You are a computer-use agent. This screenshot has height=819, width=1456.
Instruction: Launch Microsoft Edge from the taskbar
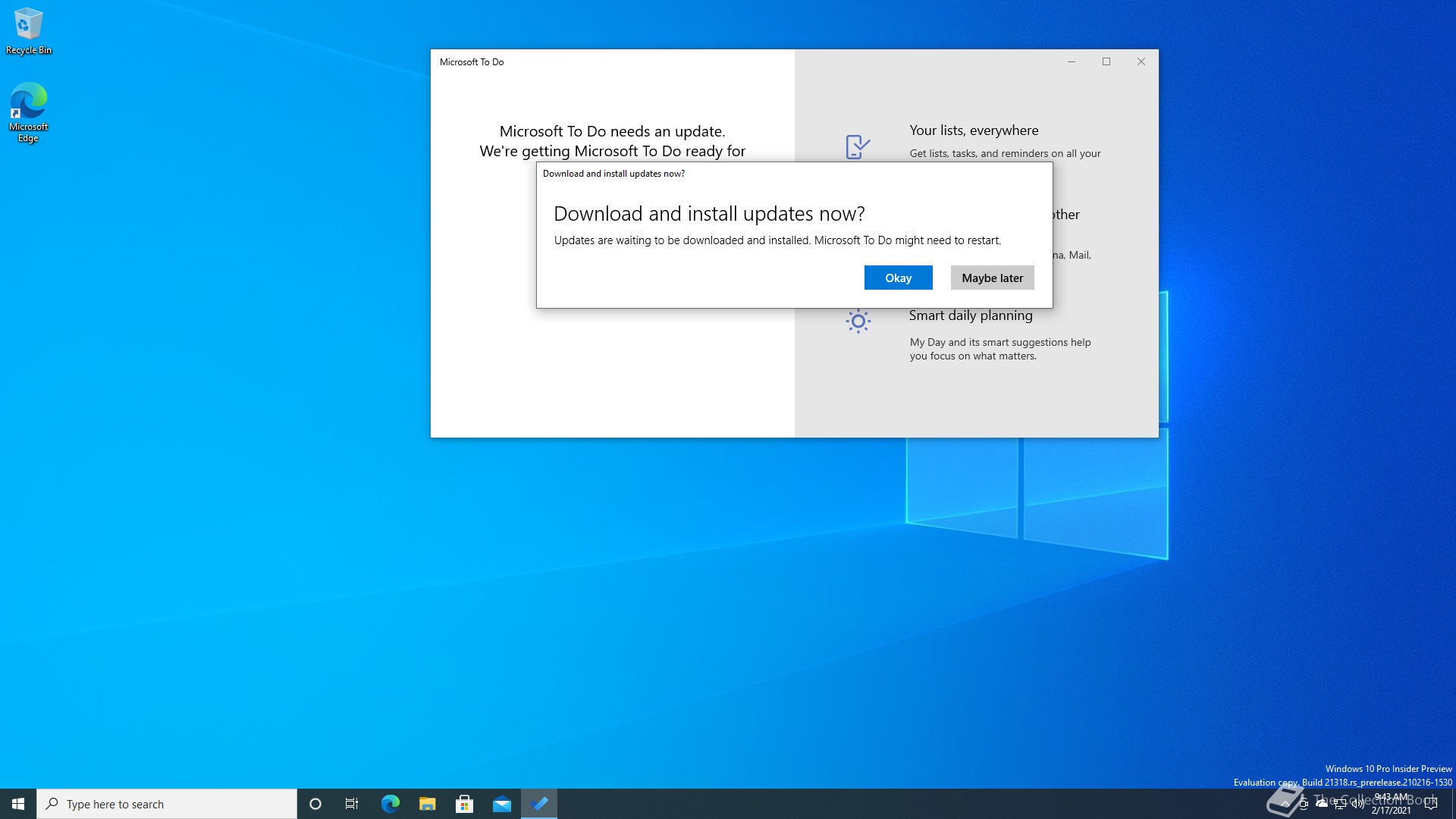point(390,804)
